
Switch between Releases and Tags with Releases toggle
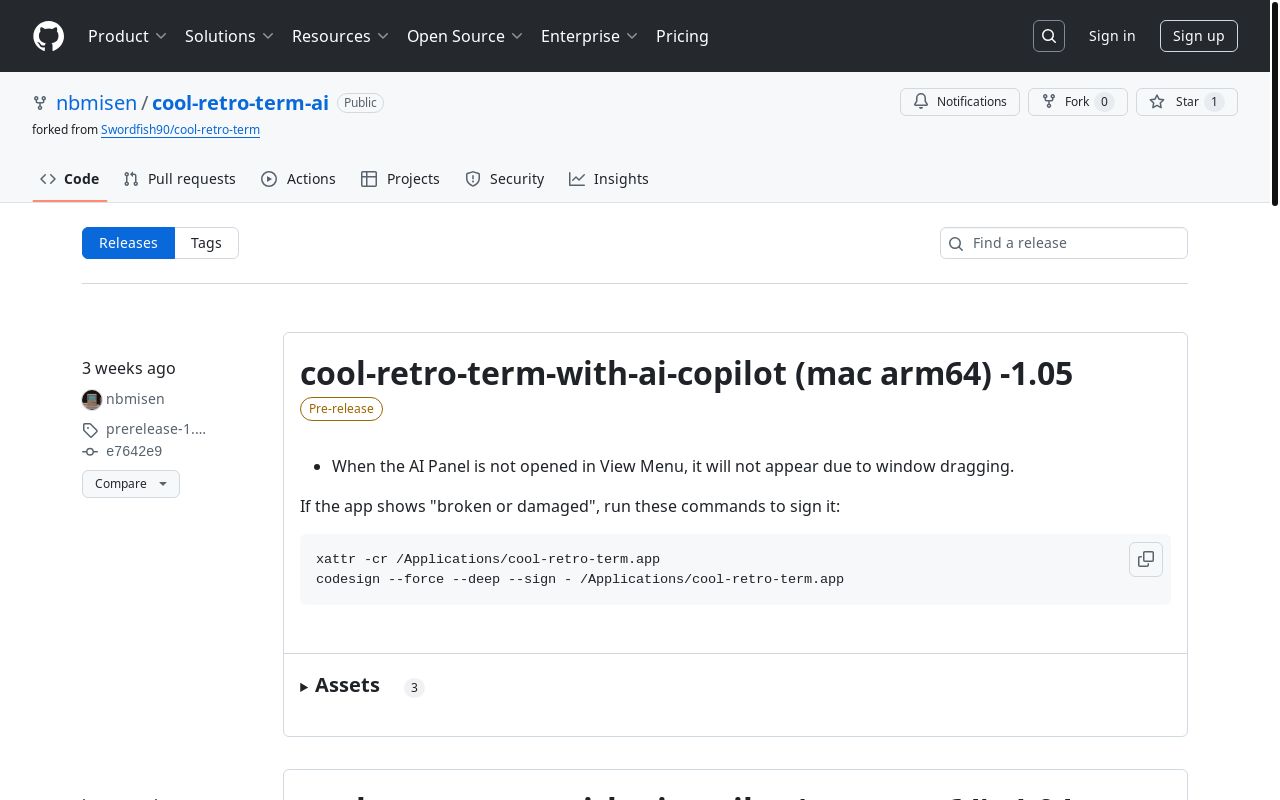[128, 242]
